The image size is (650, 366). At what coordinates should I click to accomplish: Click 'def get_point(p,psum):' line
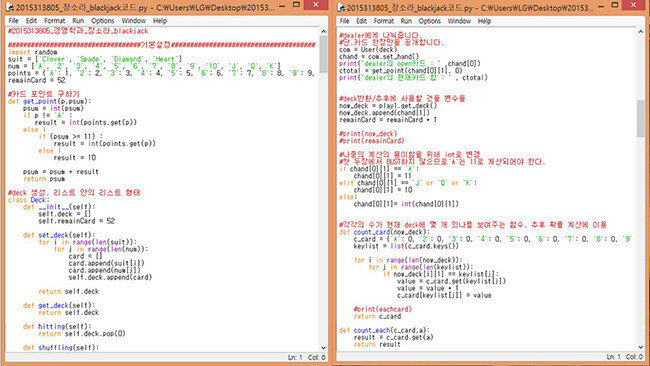point(49,101)
